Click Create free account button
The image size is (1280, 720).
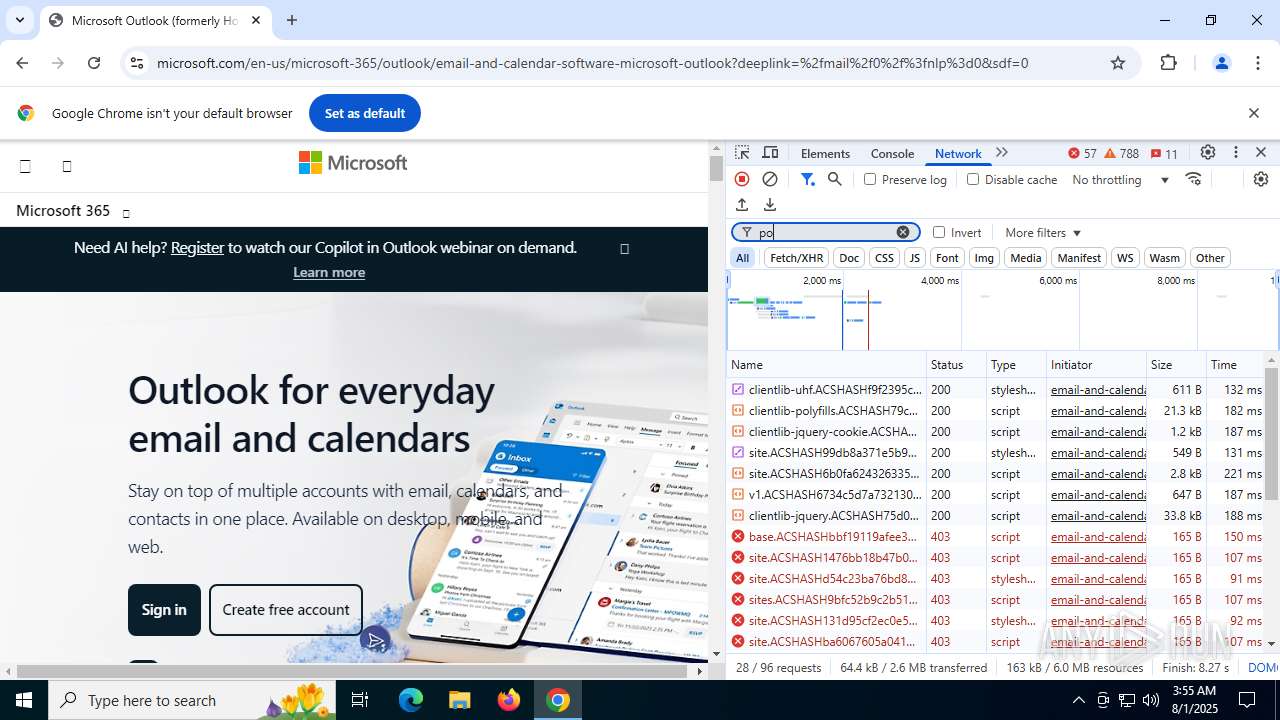click(286, 610)
